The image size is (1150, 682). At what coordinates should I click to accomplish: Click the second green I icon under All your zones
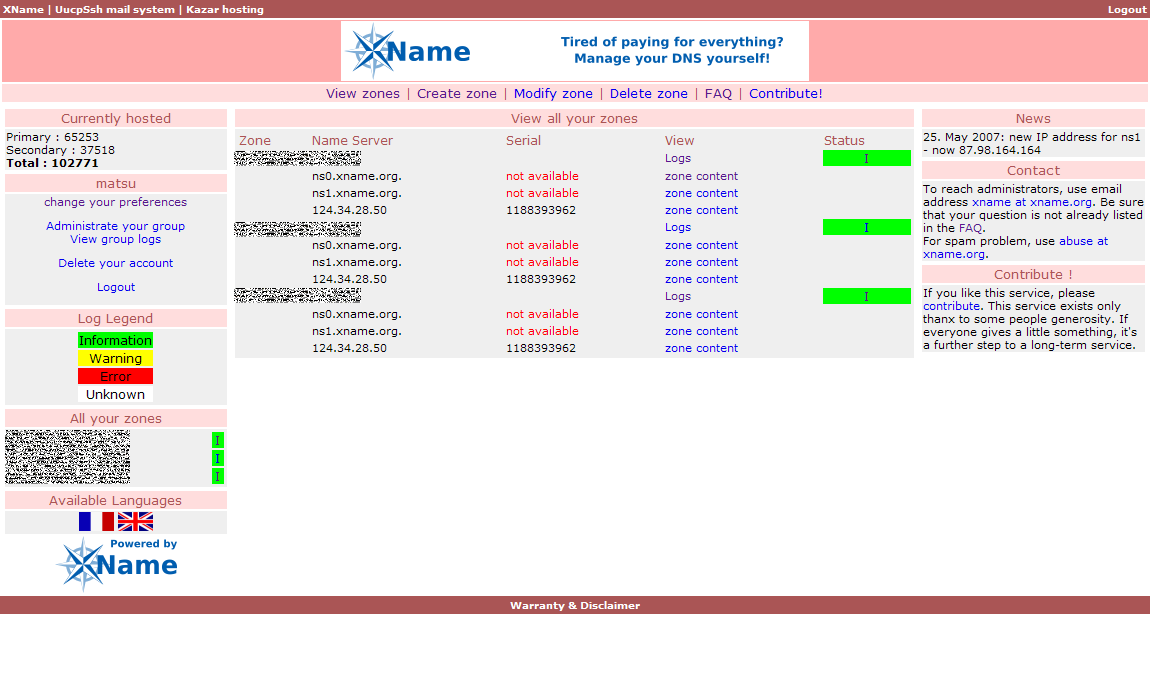click(x=218, y=458)
